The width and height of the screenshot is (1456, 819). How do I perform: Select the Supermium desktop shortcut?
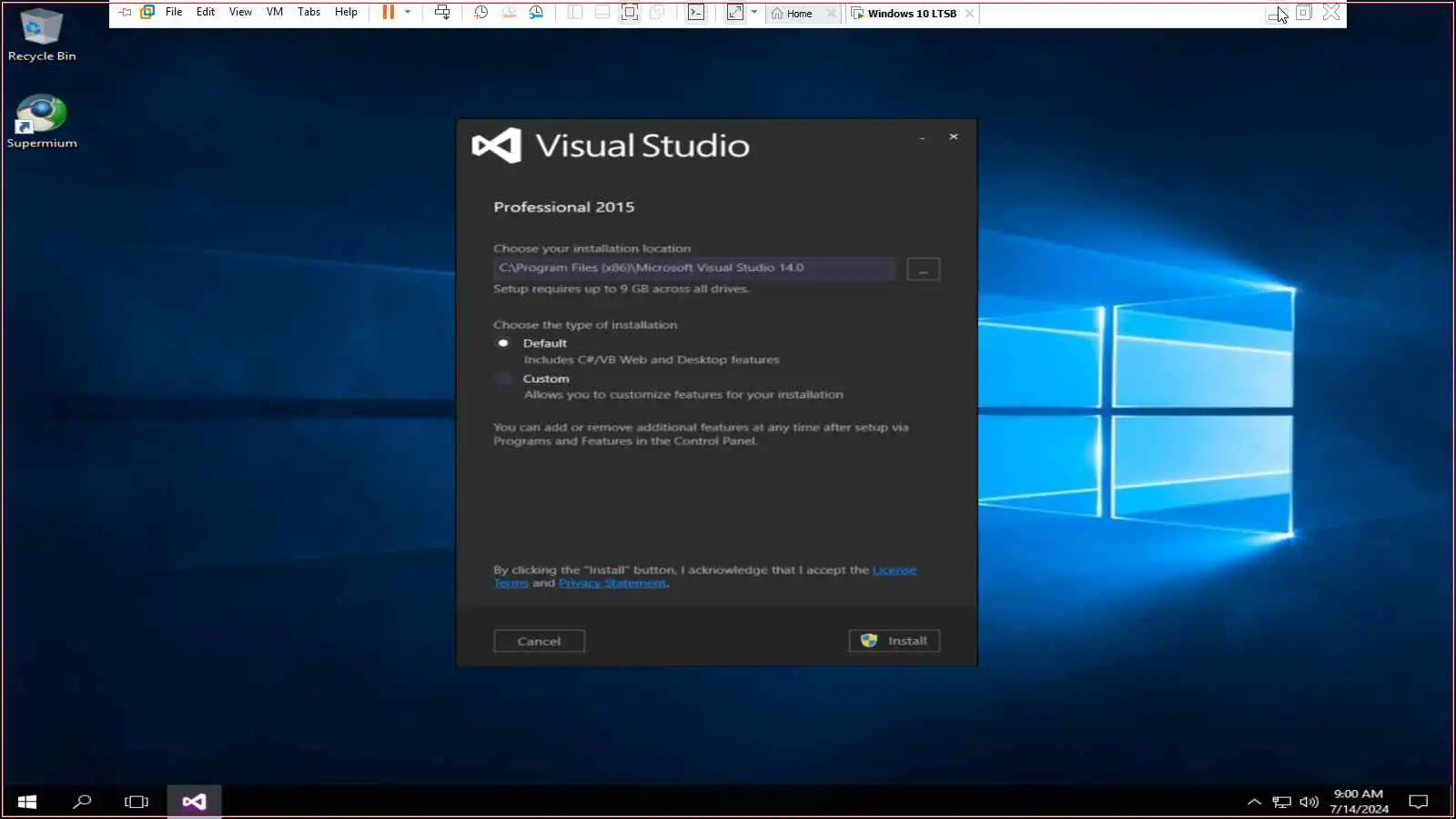(42, 122)
